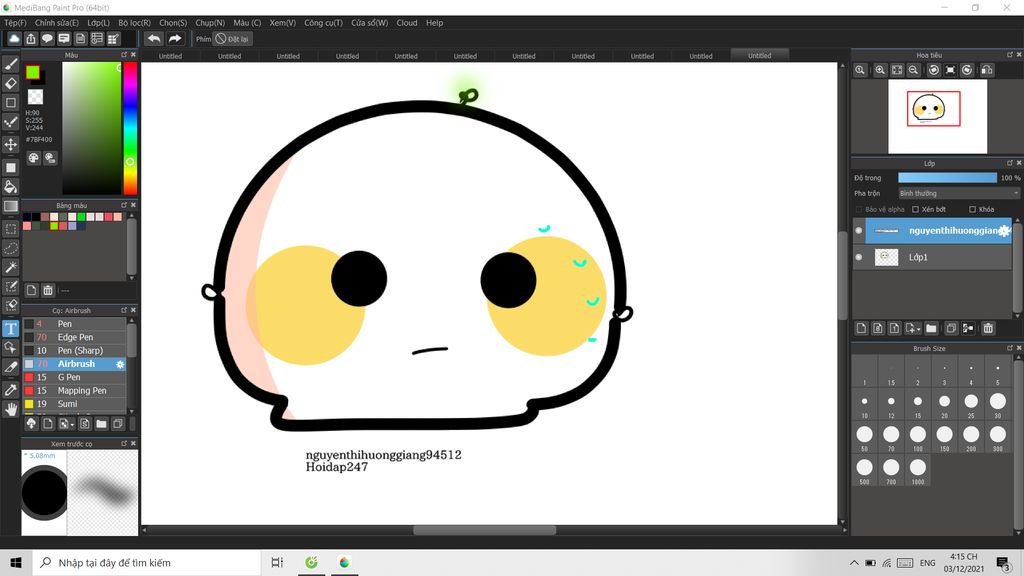Open the cloud save icon in toolbar
The height and width of the screenshot is (576, 1024).
click(14, 39)
